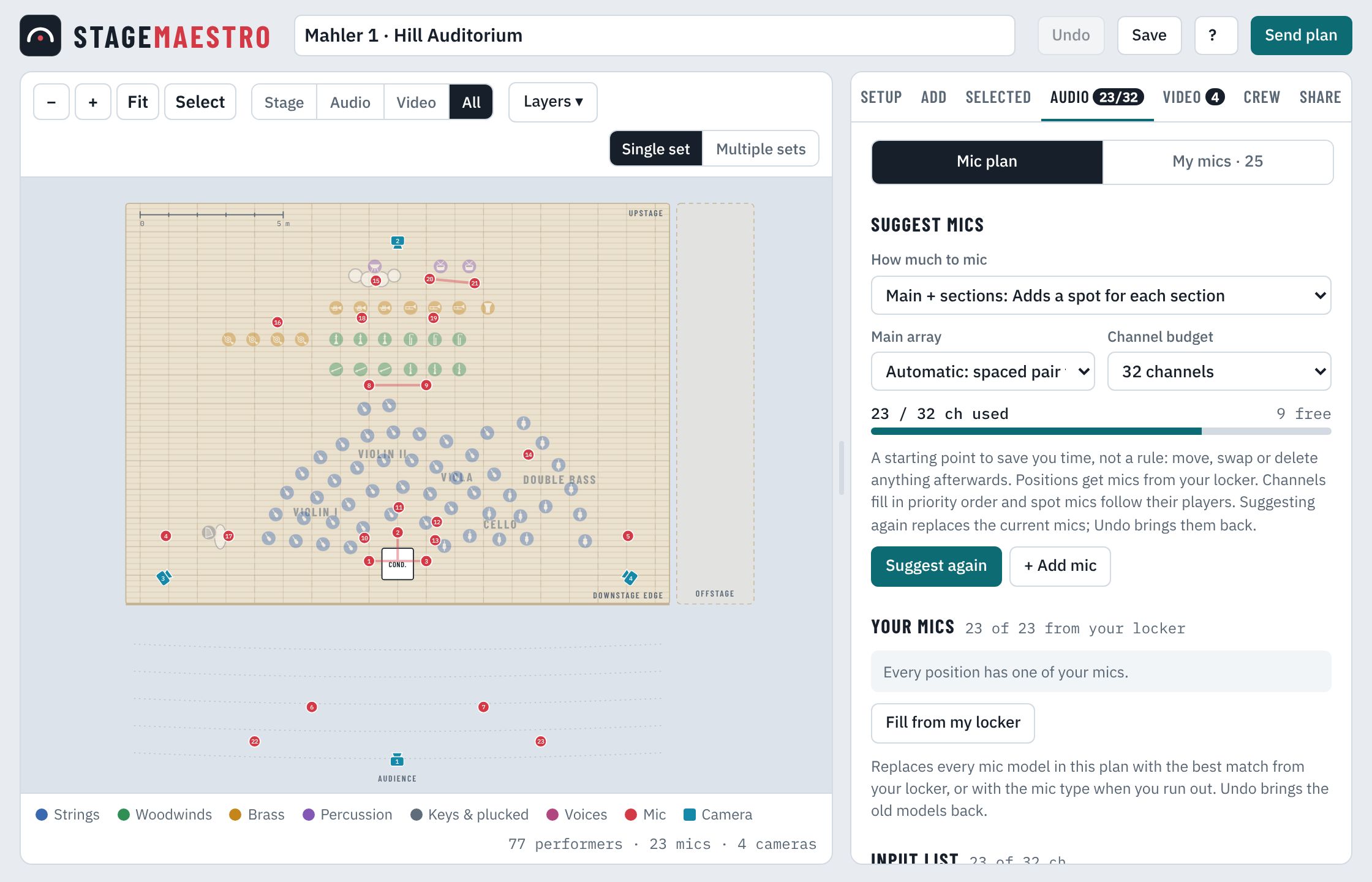
Task: Click Fill from my locker
Action: 953,723
